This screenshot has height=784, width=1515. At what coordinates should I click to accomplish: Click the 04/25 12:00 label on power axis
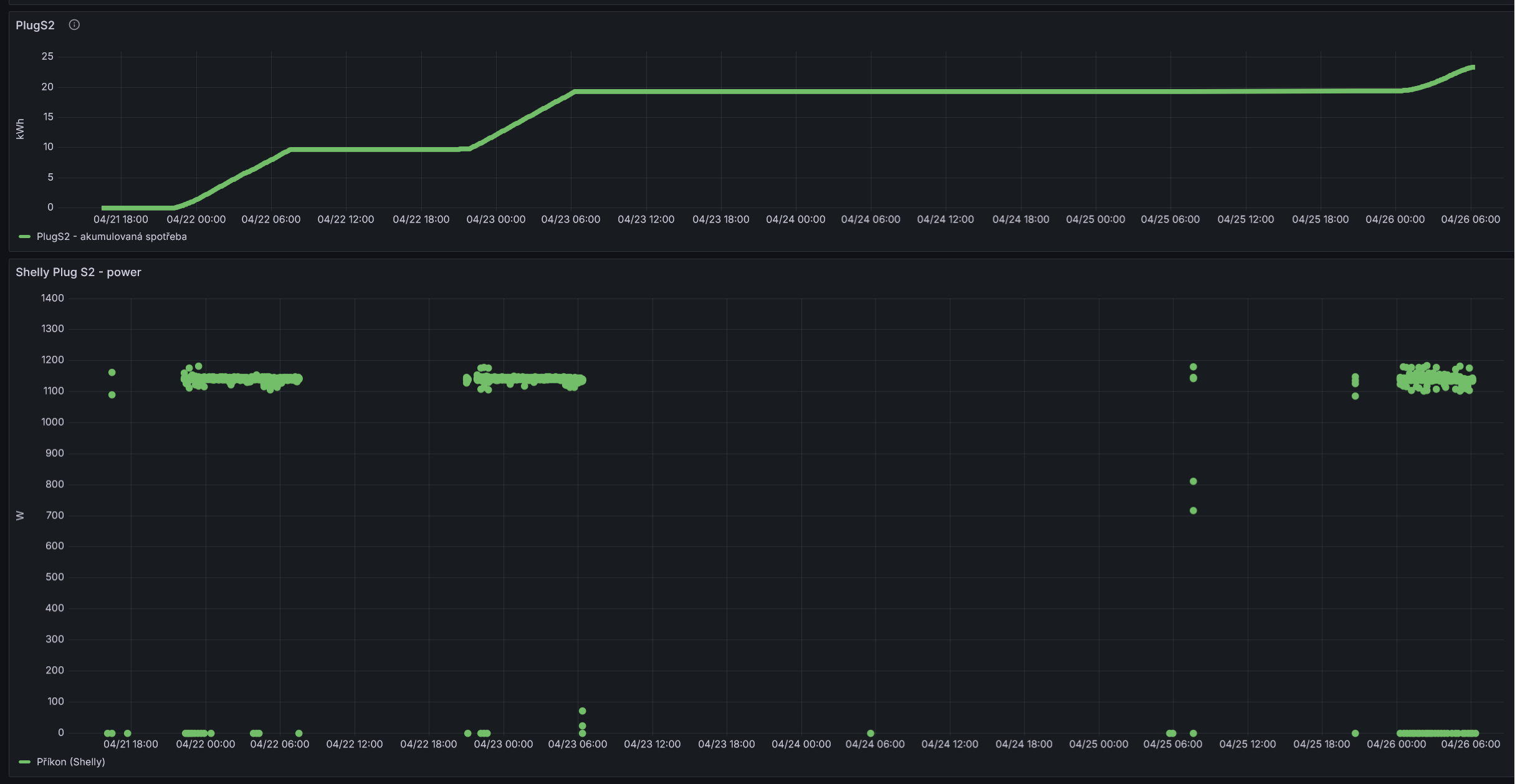click(1247, 744)
